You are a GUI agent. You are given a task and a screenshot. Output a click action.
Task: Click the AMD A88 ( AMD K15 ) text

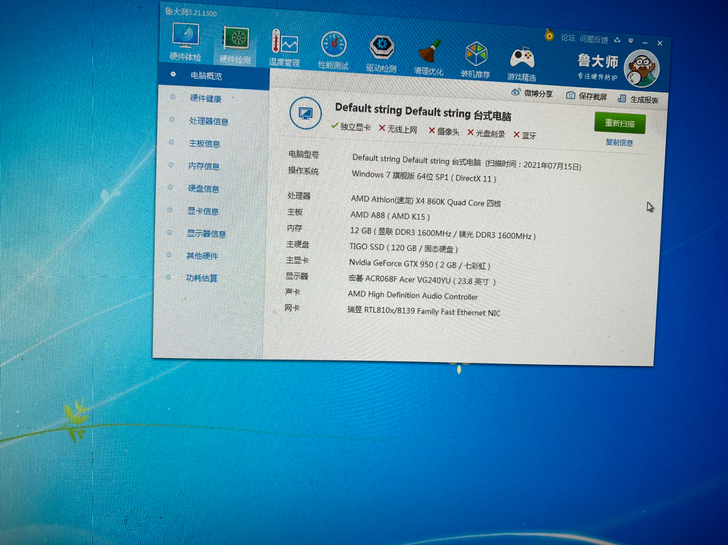tap(390, 215)
